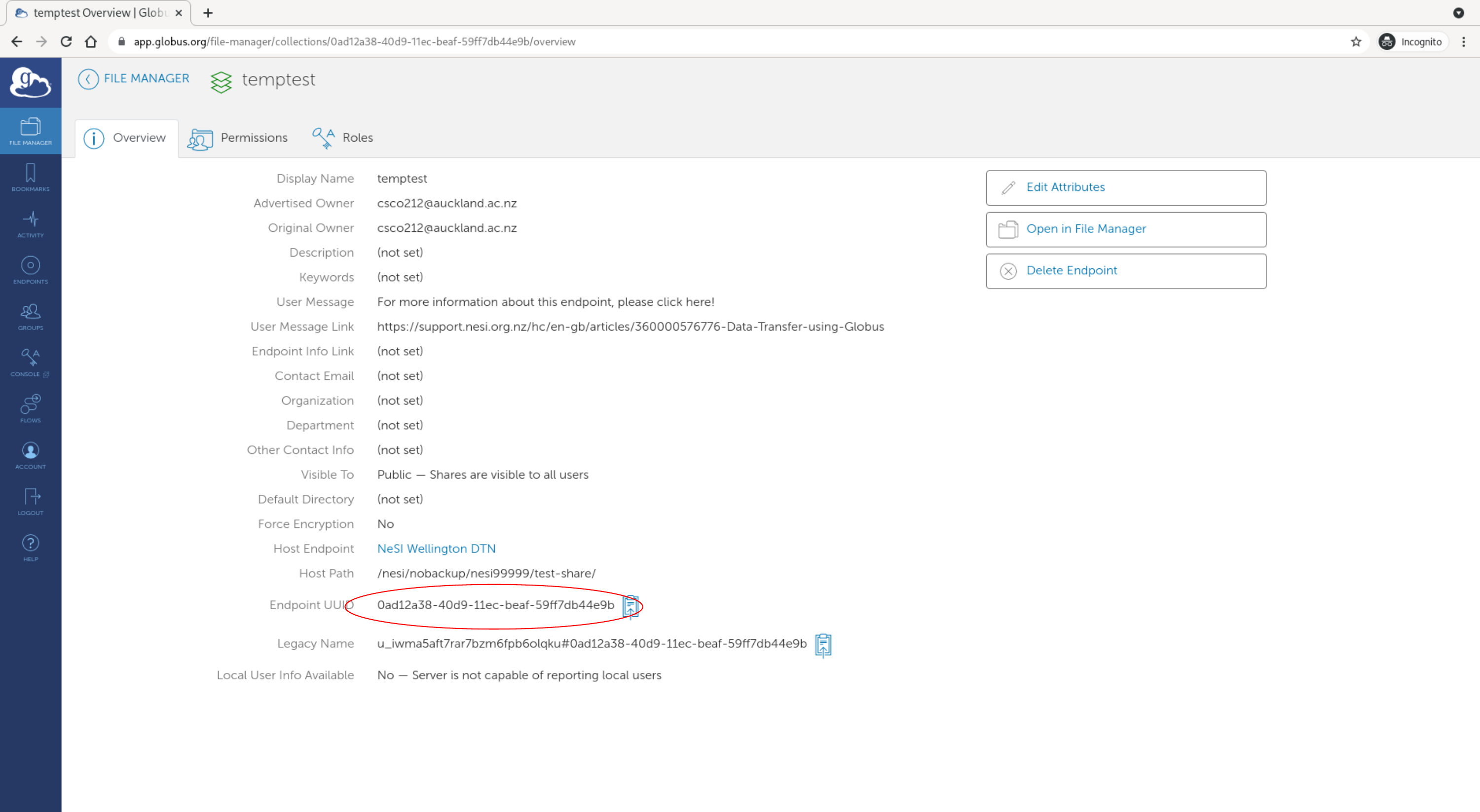
Task: Switch to the Permissions tab
Action: coord(238,138)
